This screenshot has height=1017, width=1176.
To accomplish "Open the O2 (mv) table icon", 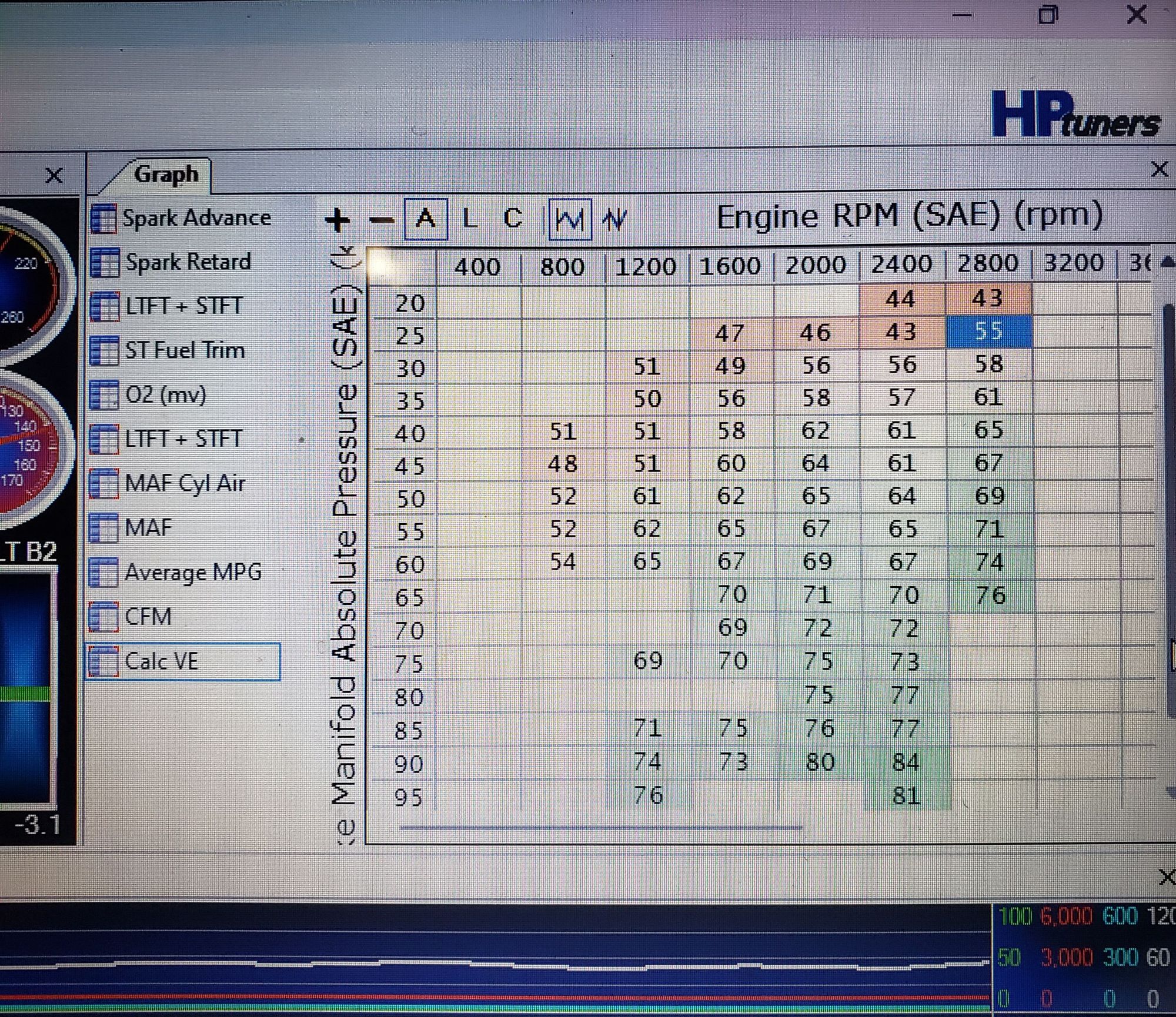I will (x=103, y=394).
